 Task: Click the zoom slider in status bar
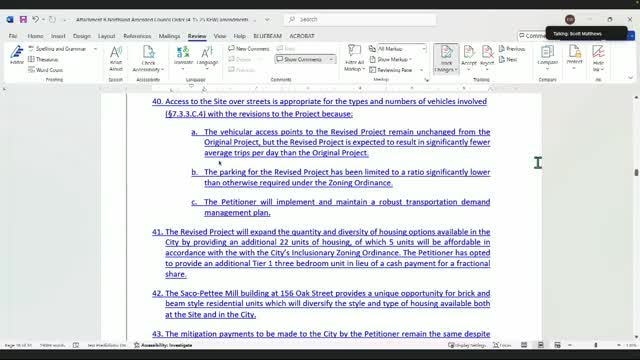(596, 345)
